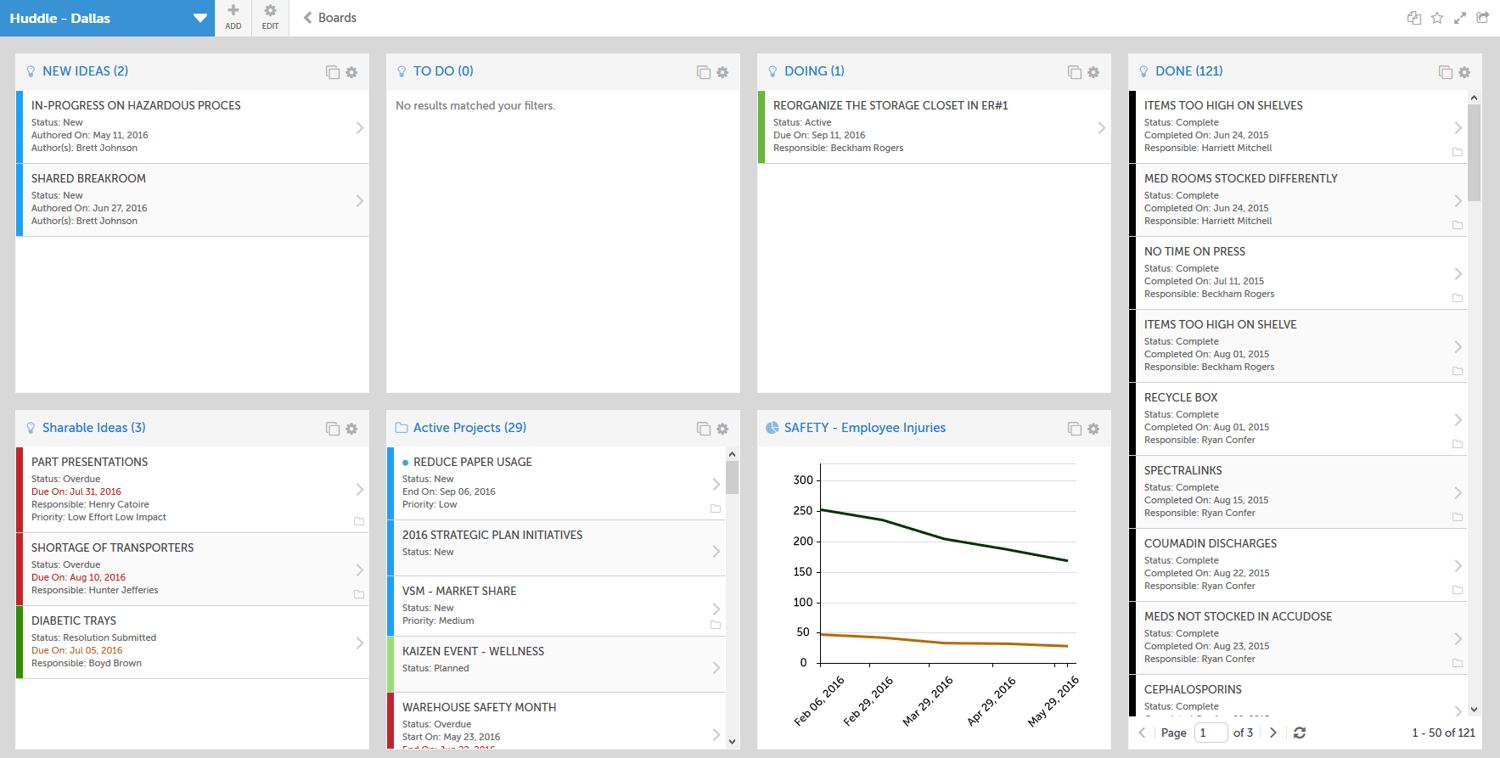The height and width of the screenshot is (758, 1500).
Task: Open the board selector dropdown next to Huddle Dallas
Action: [x=199, y=17]
